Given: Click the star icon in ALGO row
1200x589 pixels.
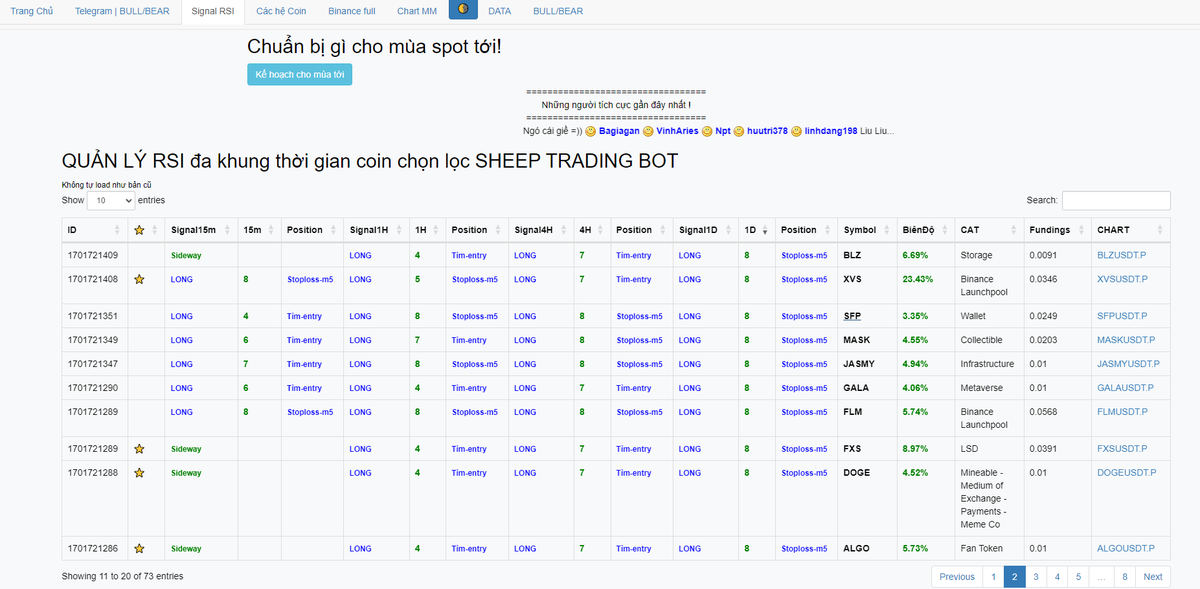Looking at the screenshot, I should coord(139,549).
